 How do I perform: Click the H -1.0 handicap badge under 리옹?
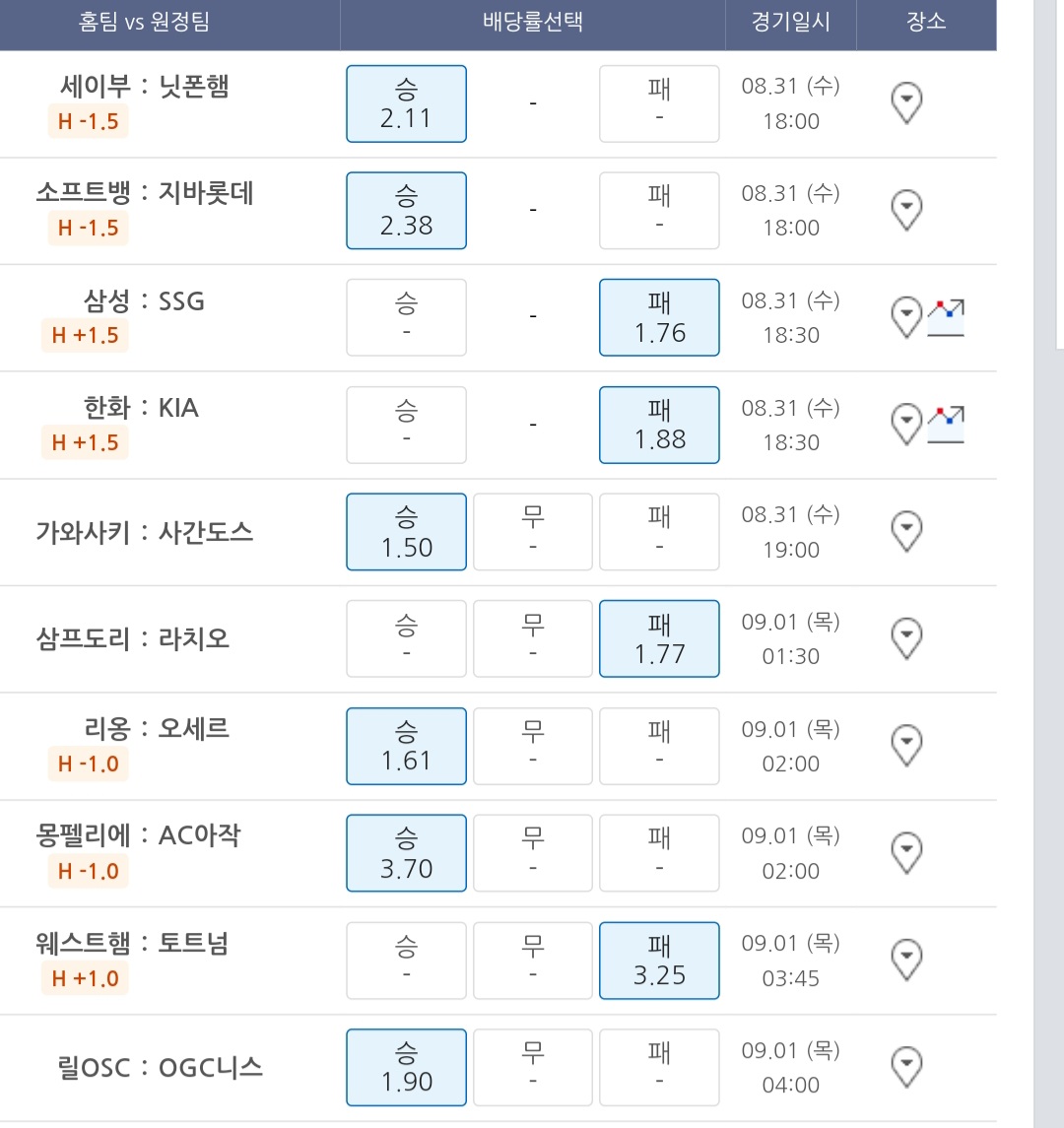click(x=88, y=763)
